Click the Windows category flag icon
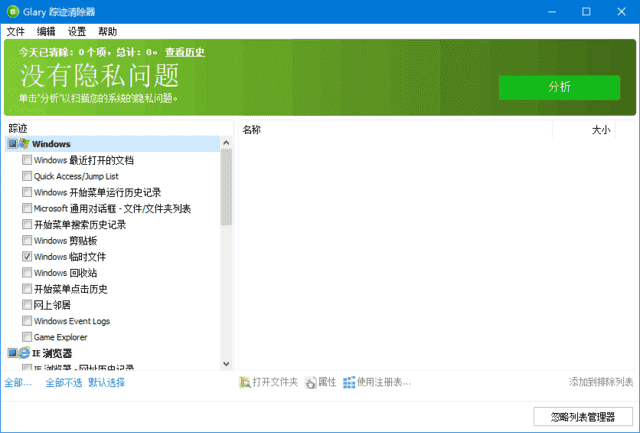The width and height of the screenshot is (640, 433). [24, 144]
